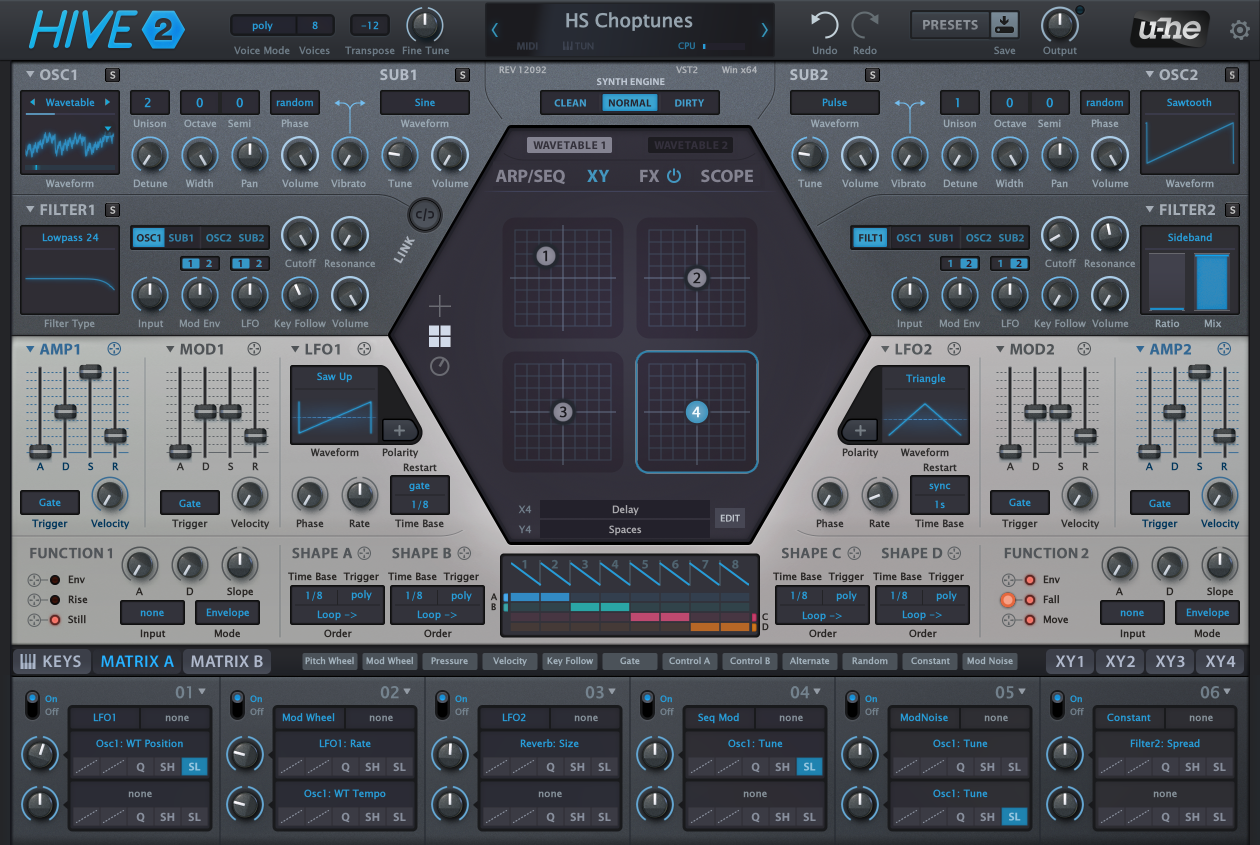This screenshot has height=845, width=1260.
Task: Toggle the FX power icon
Action: tap(674, 176)
